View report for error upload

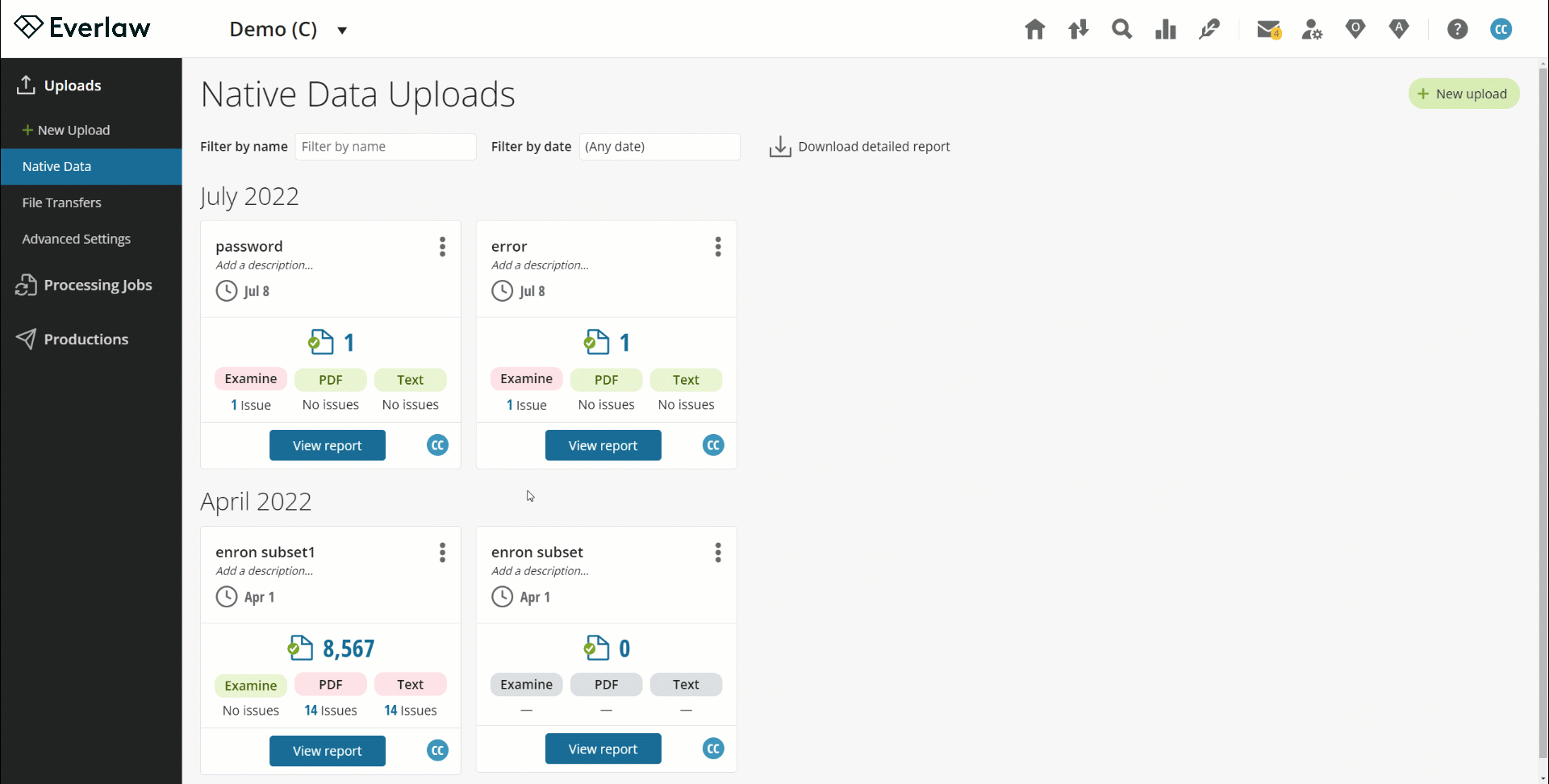(x=603, y=445)
